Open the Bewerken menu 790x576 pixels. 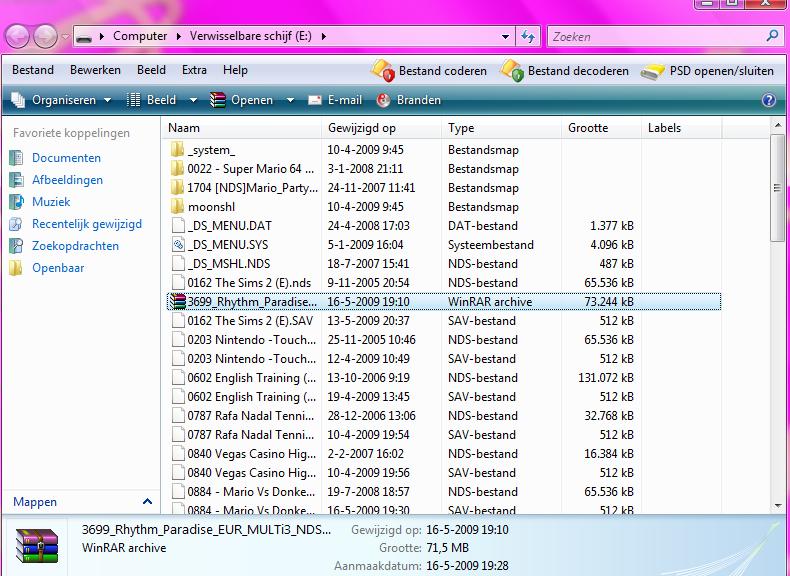pos(95,70)
